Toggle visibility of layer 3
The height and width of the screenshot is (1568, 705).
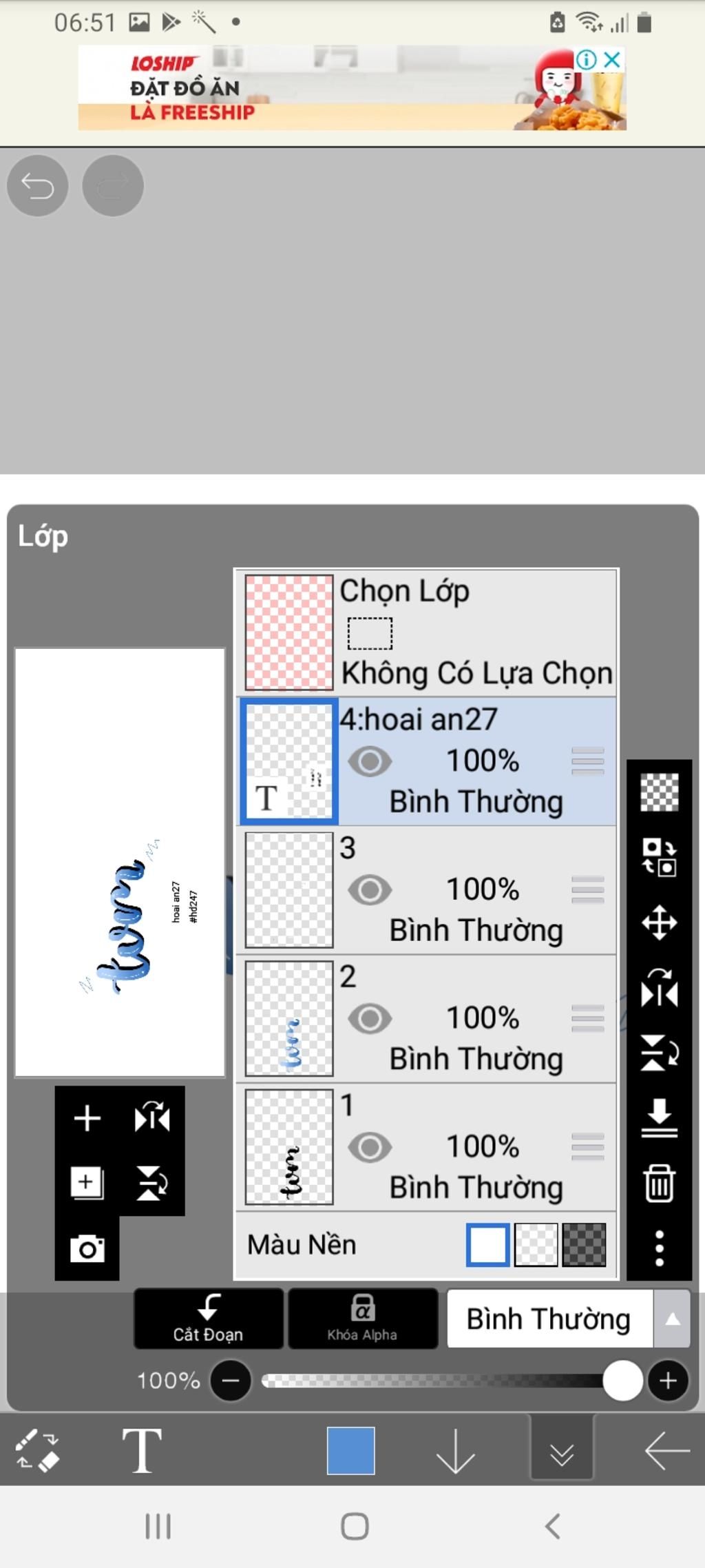coord(370,890)
